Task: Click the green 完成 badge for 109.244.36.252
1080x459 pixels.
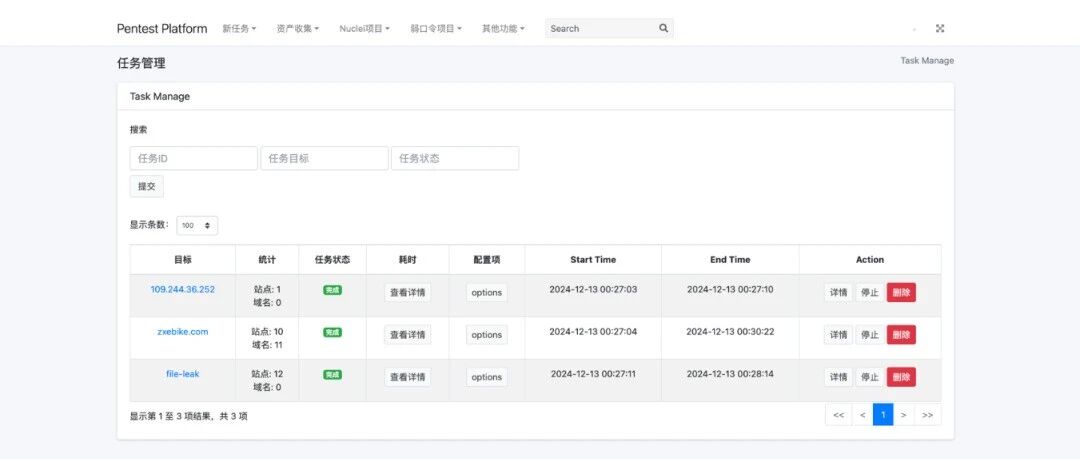Action: [x=333, y=290]
